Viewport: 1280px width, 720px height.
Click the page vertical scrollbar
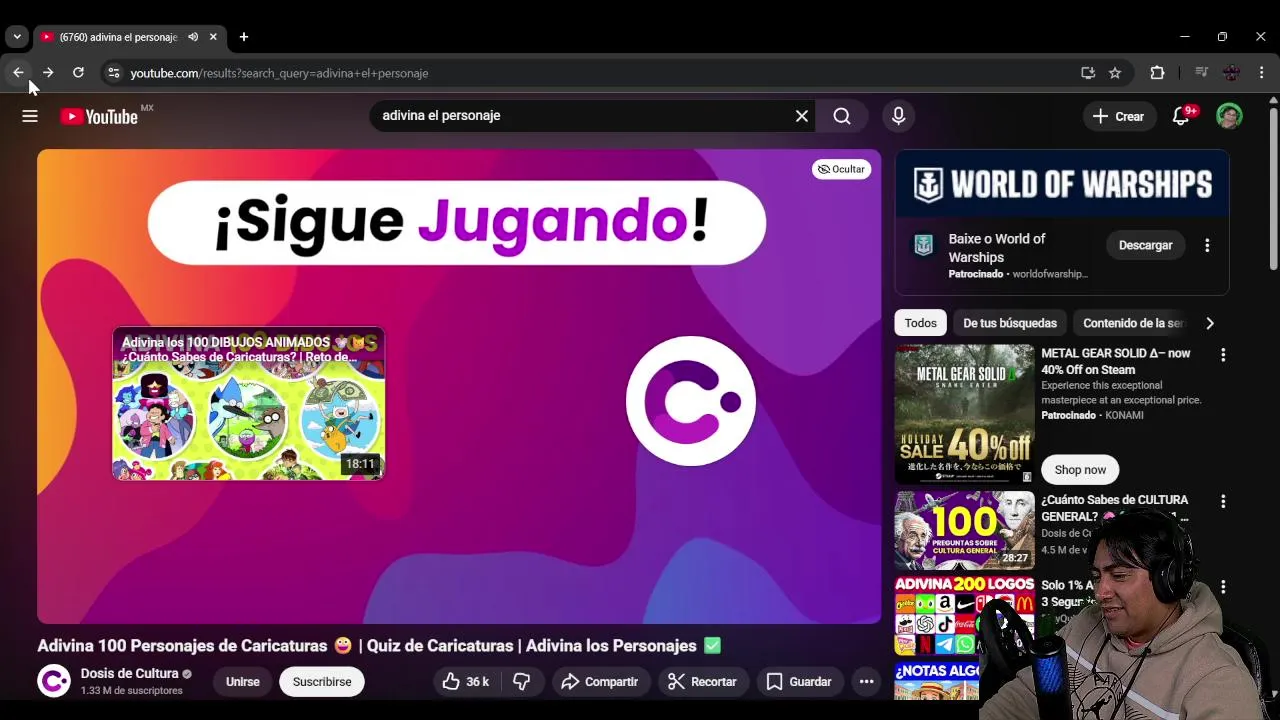(1273, 190)
